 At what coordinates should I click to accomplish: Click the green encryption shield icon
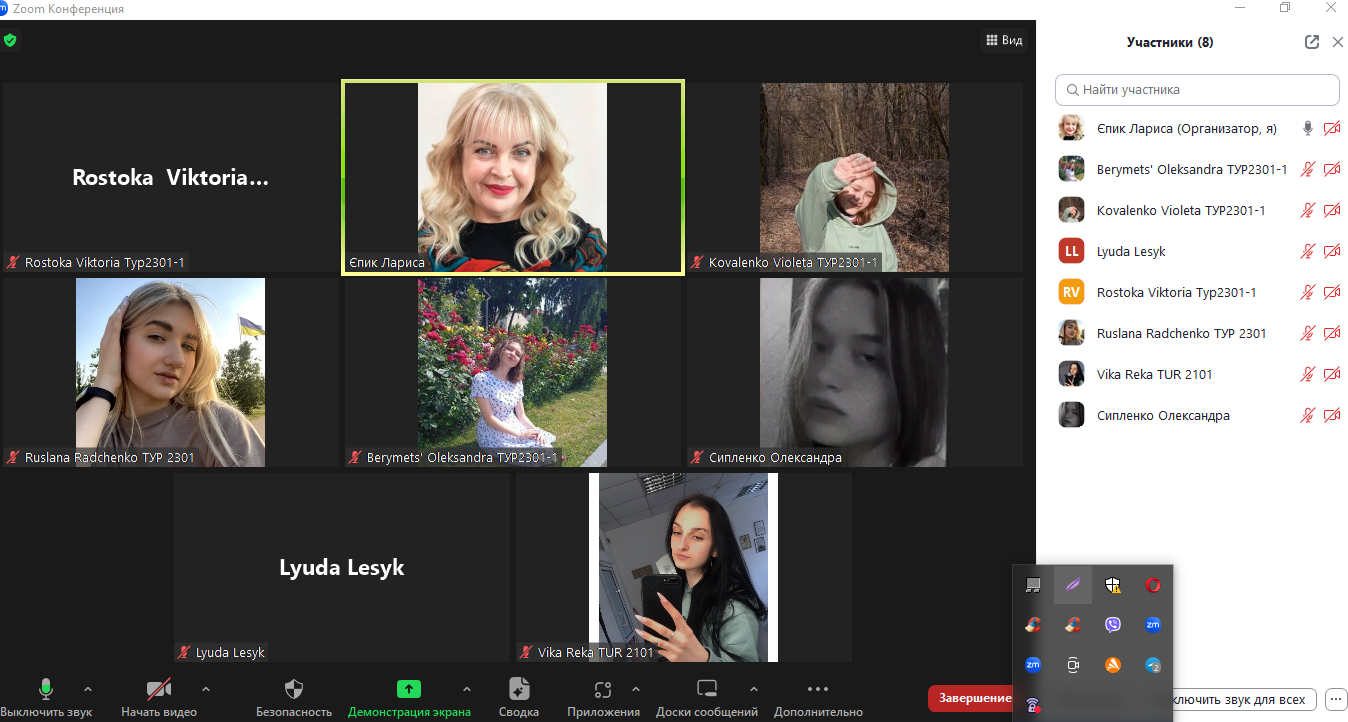pyautogui.click(x=10, y=41)
